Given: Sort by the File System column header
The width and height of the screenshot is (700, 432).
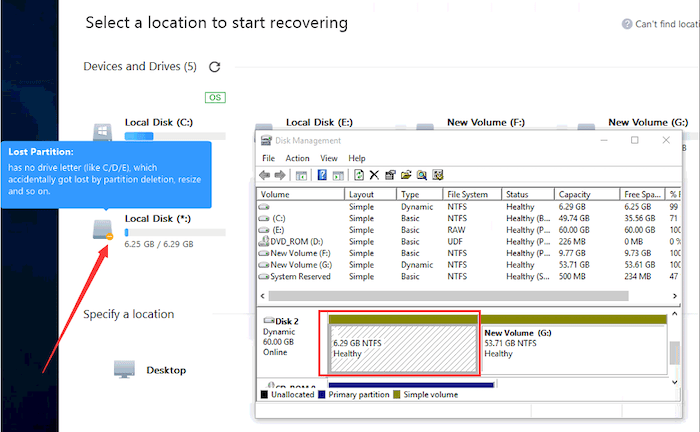Looking at the screenshot, I should point(471,194).
